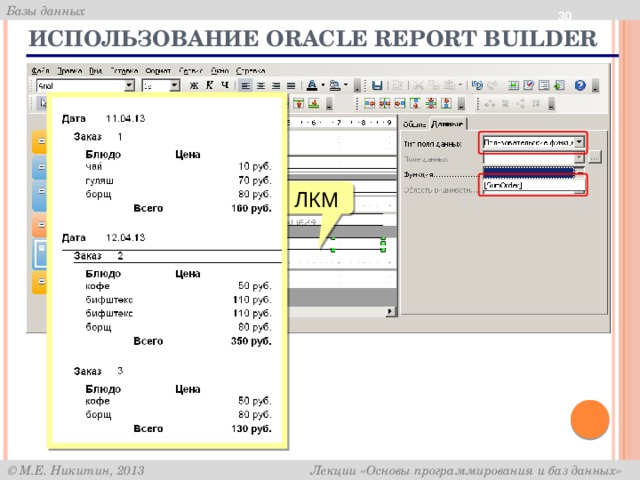This screenshot has width=640, height=480.
Task: Open the Окно menu
Action: [x=220, y=71]
